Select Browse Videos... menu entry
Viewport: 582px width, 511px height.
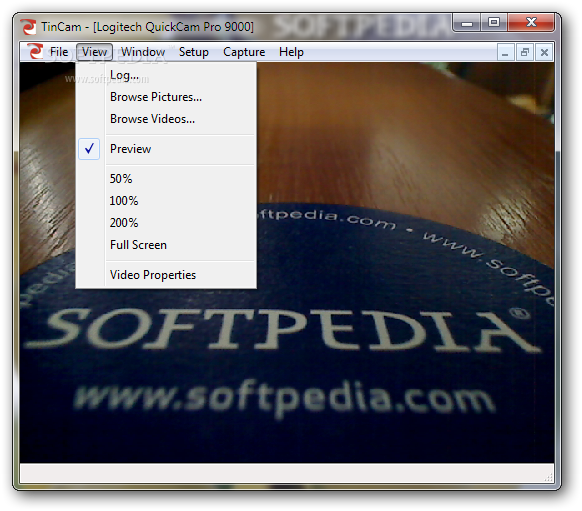pyautogui.click(x=166, y=119)
